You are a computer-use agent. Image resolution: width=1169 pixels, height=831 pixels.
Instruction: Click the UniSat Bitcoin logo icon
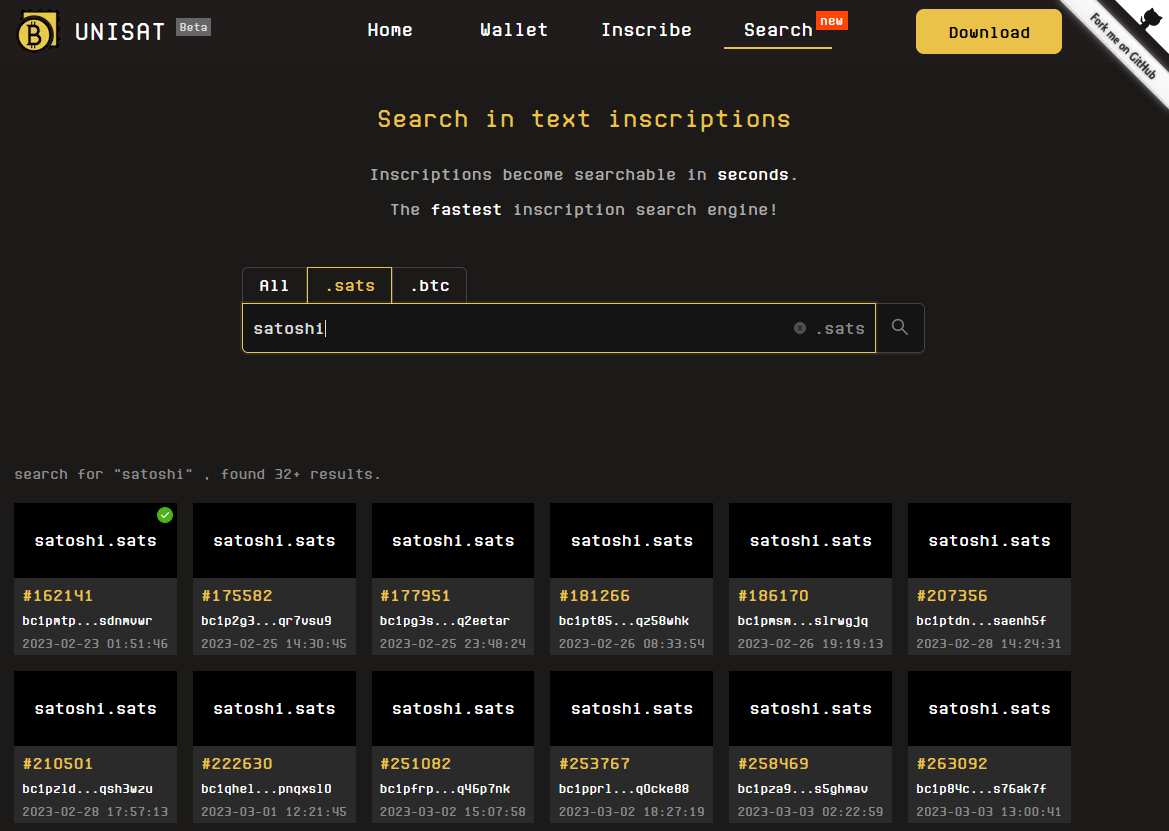(x=37, y=31)
